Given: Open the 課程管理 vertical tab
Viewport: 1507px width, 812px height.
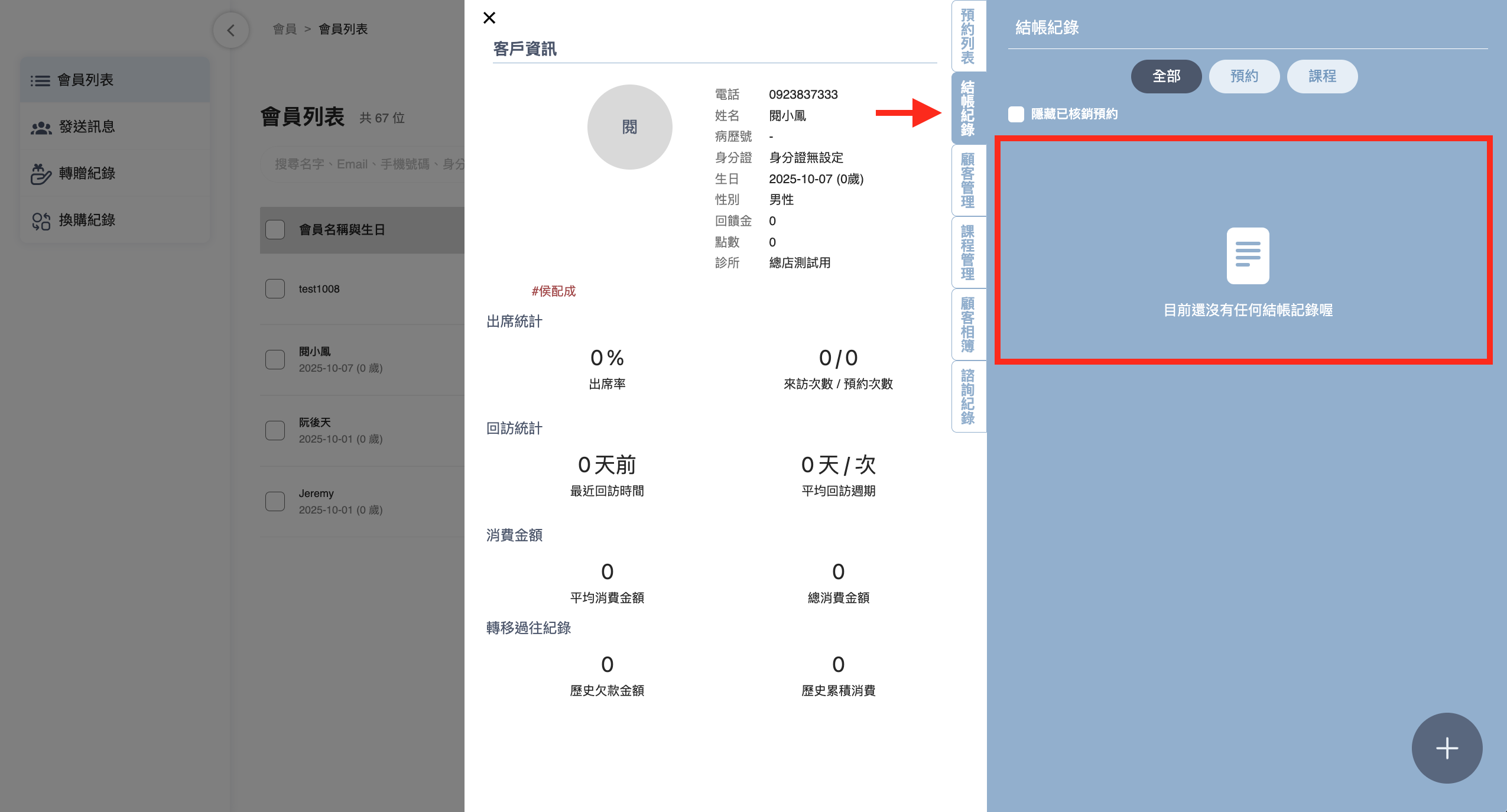Looking at the screenshot, I should (x=968, y=252).
